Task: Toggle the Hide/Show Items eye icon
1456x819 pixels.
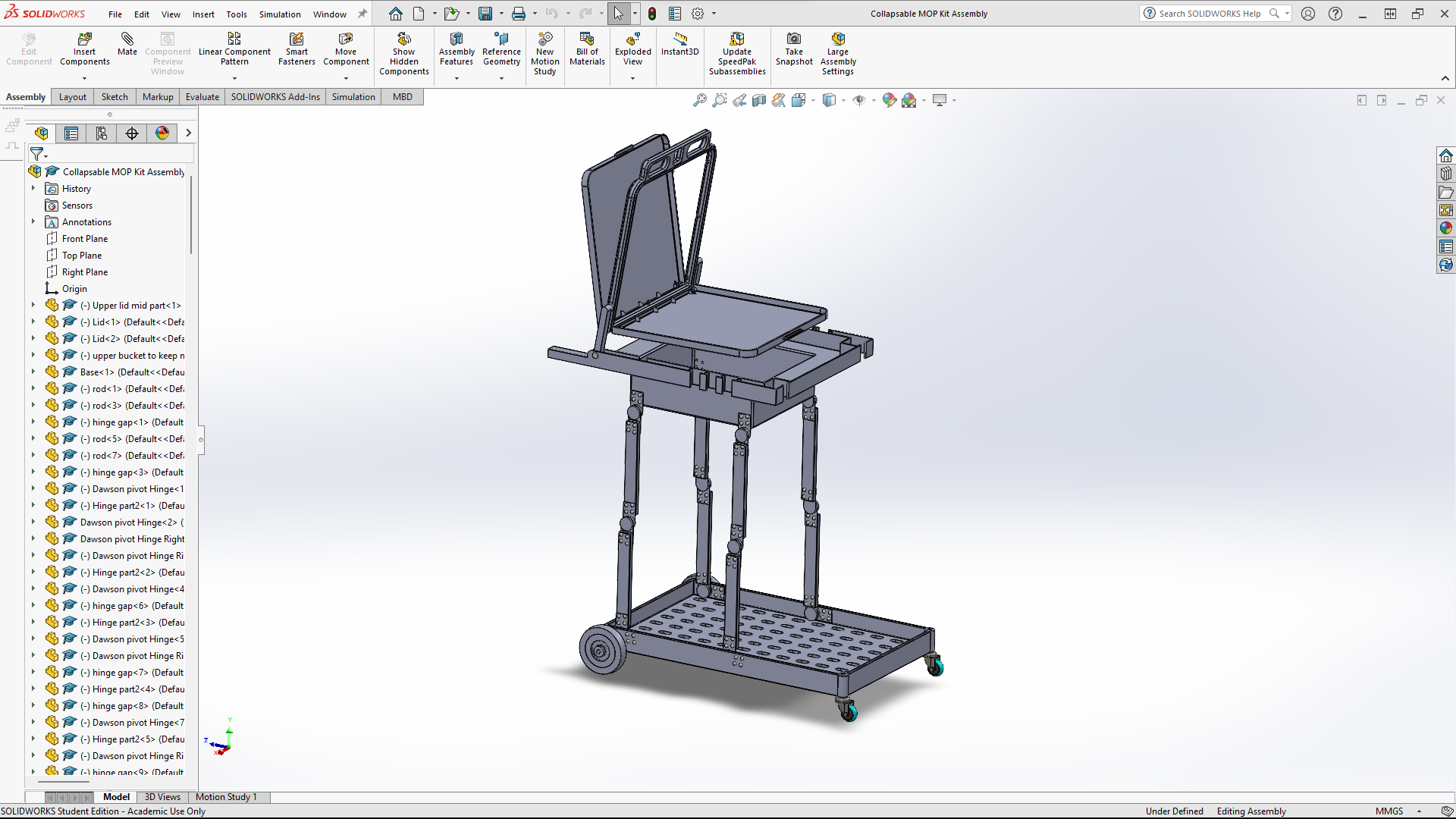Action: (858, 100)
